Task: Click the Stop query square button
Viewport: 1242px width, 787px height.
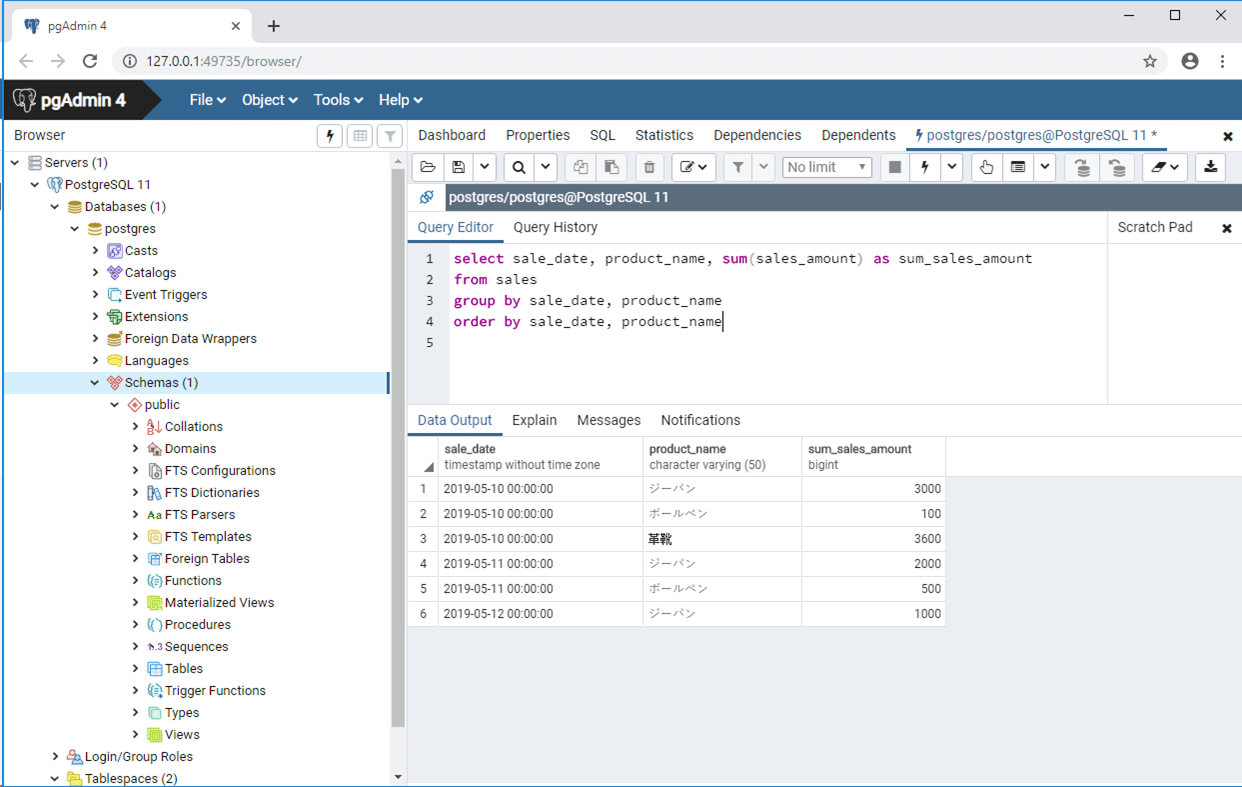Action: coord(895,167)
